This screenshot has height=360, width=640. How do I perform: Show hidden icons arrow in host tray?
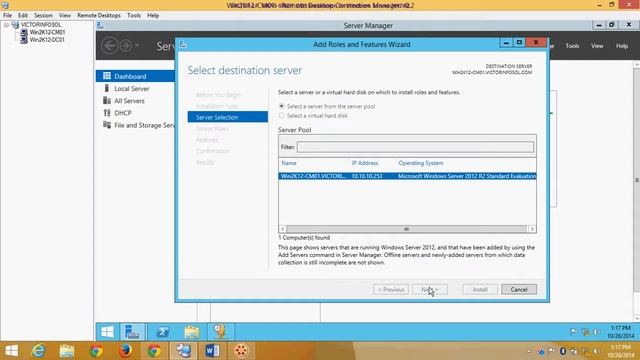tap(529, 351)
